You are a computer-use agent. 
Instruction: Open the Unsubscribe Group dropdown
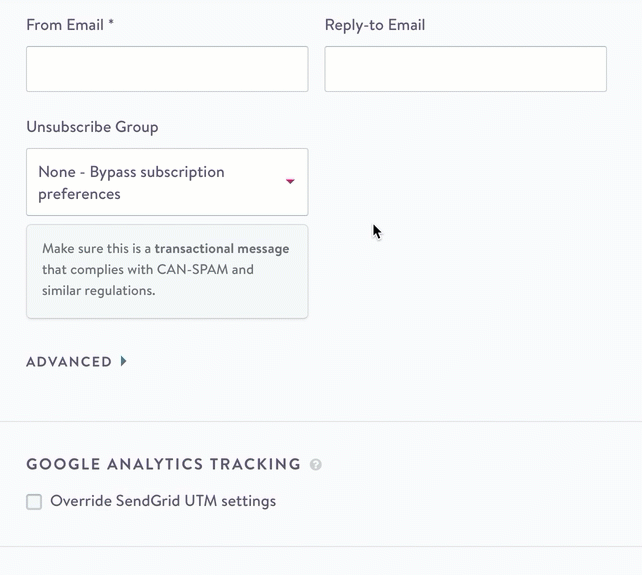coord(167,182)
